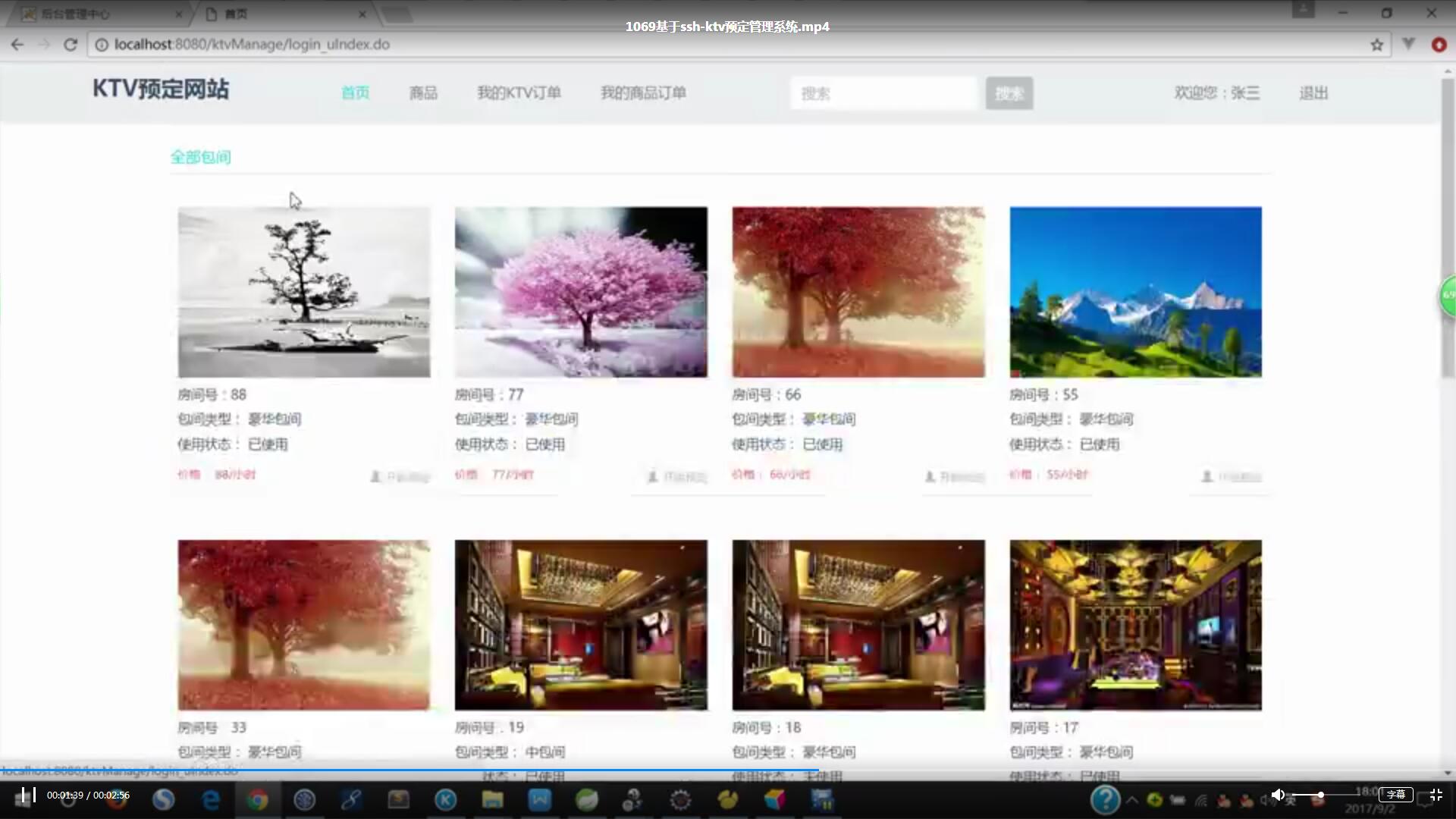1456x819 pixels.
Task: Open the colorful cube app in taskbar
Action: pyautogui.click(x=774, y=799)
